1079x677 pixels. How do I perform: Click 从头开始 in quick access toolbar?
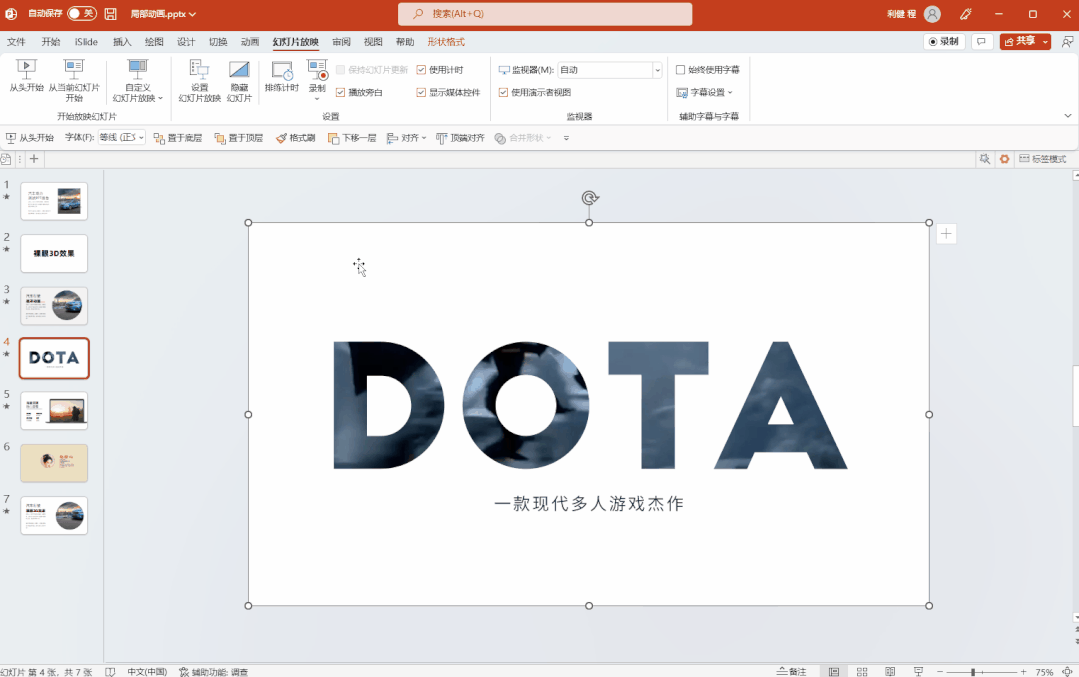point(30,138)
